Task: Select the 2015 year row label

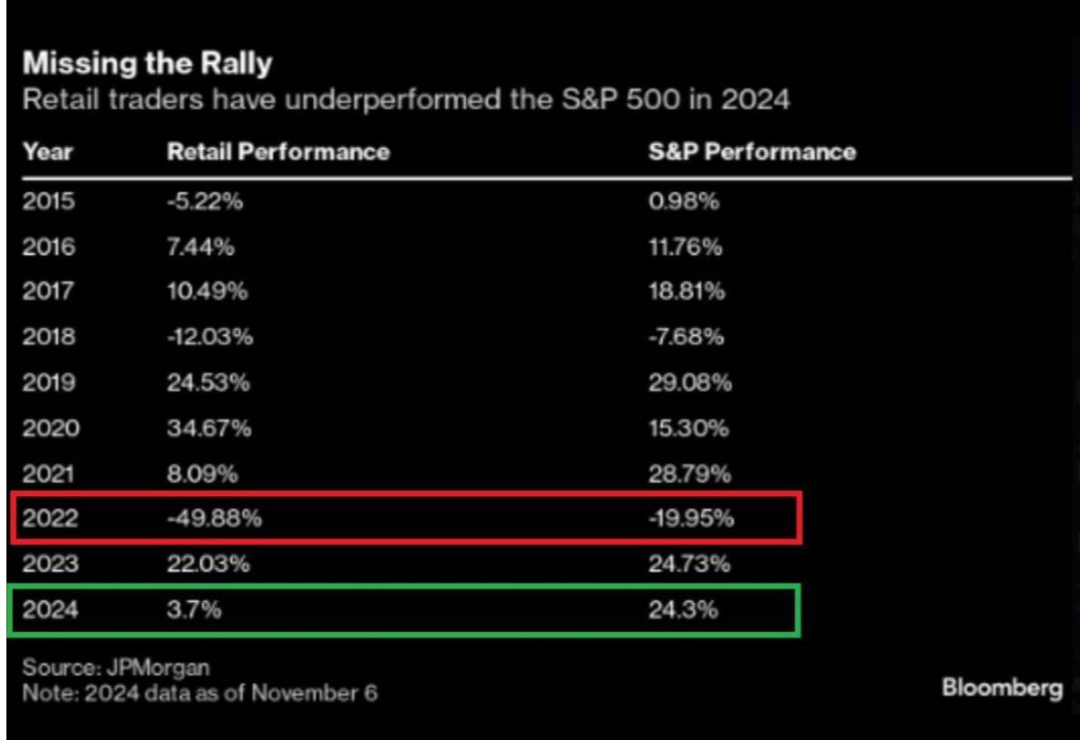Action: tap(48, 201)
